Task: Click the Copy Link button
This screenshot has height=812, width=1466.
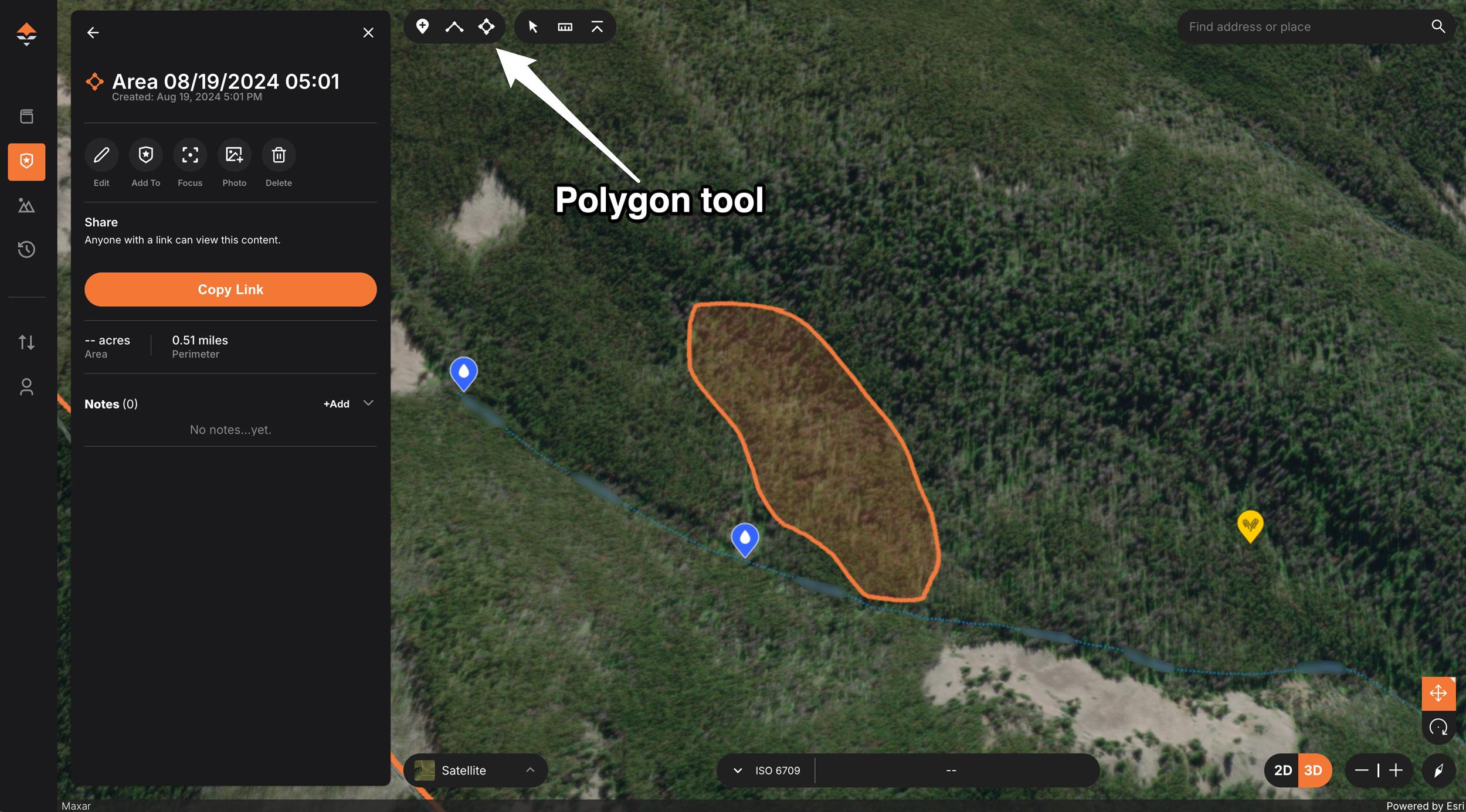Action: pyautogui.click(x=230, y=289)
